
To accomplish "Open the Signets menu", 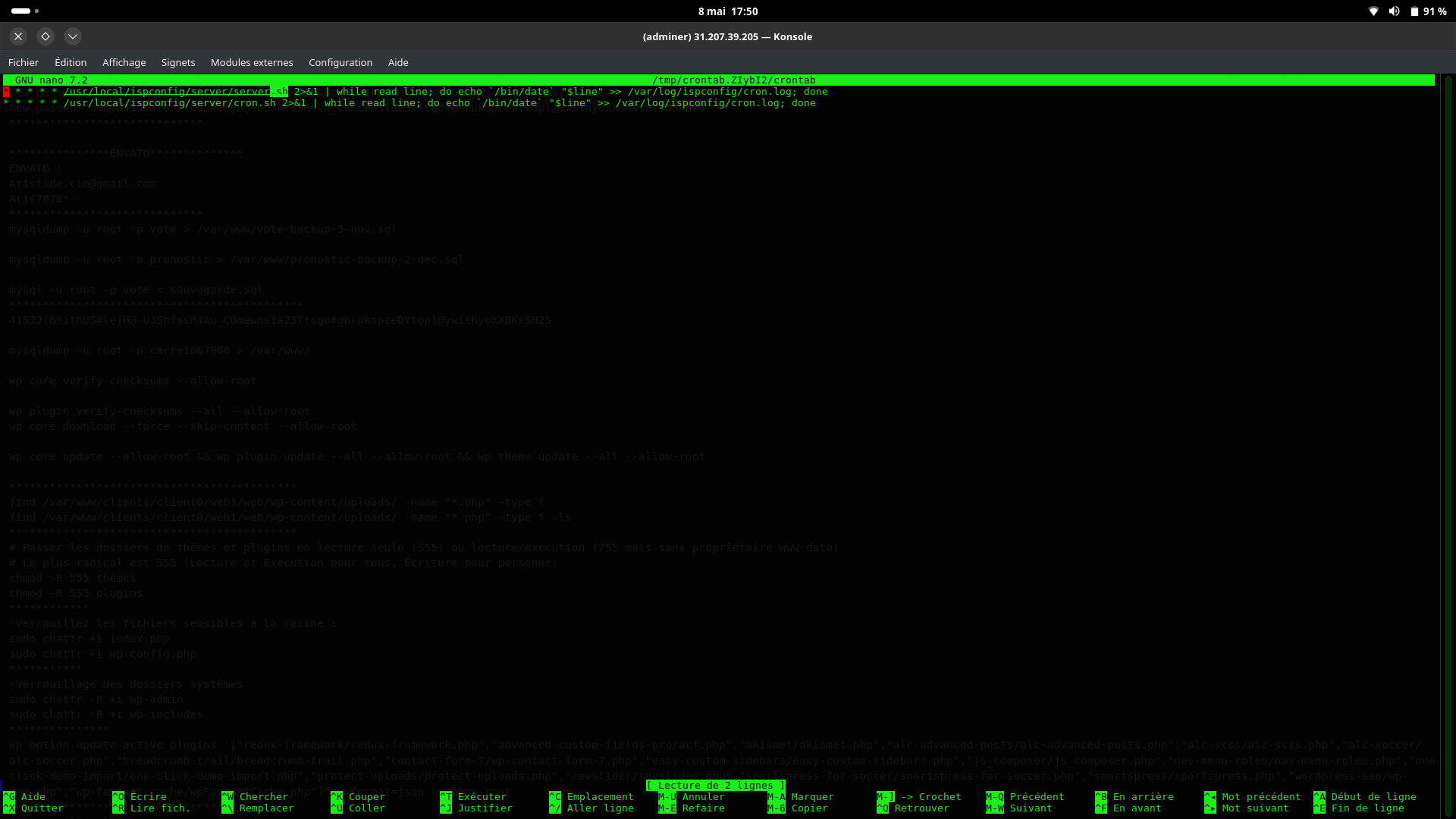I will coord(178,62).
